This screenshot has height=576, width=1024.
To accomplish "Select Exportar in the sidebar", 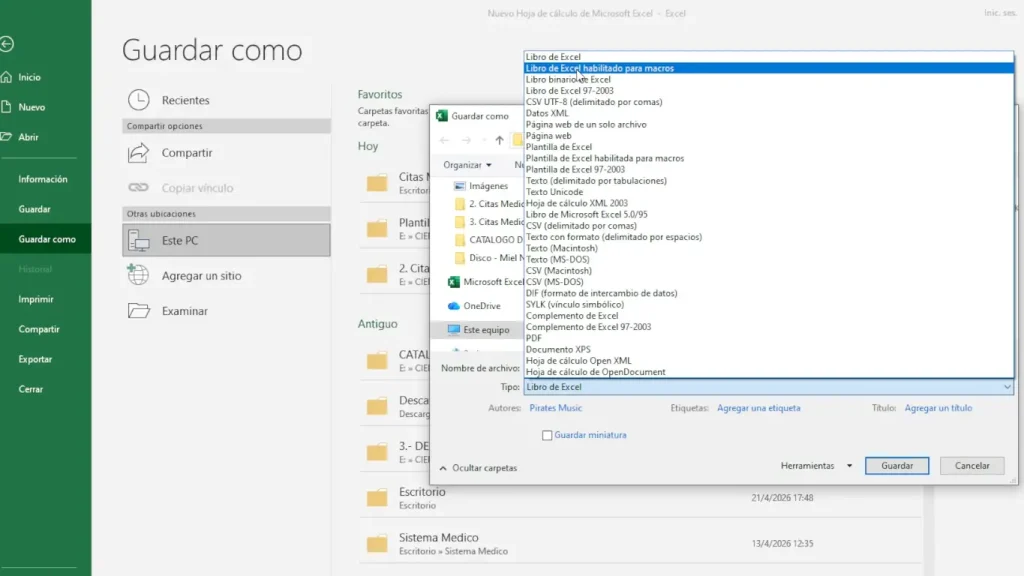I will (x=35, y=359).
